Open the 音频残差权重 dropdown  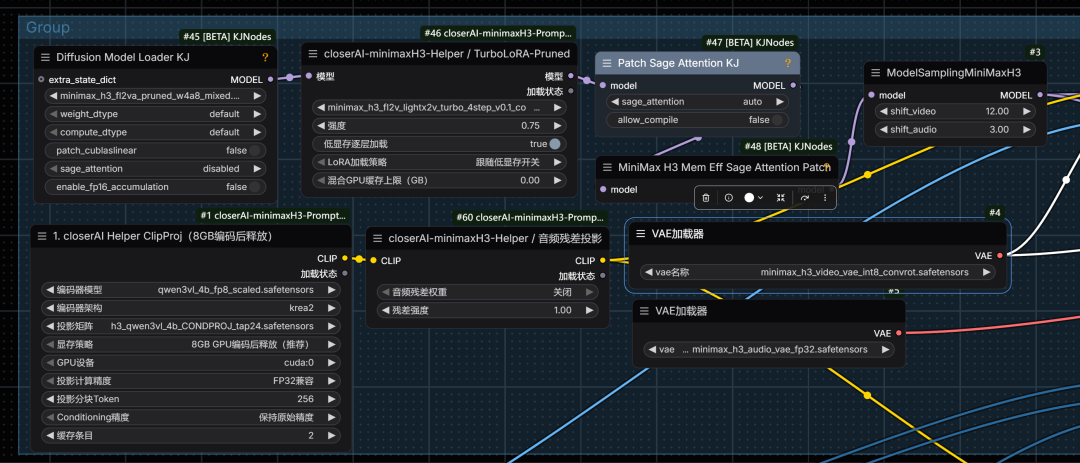click(487, 292)
